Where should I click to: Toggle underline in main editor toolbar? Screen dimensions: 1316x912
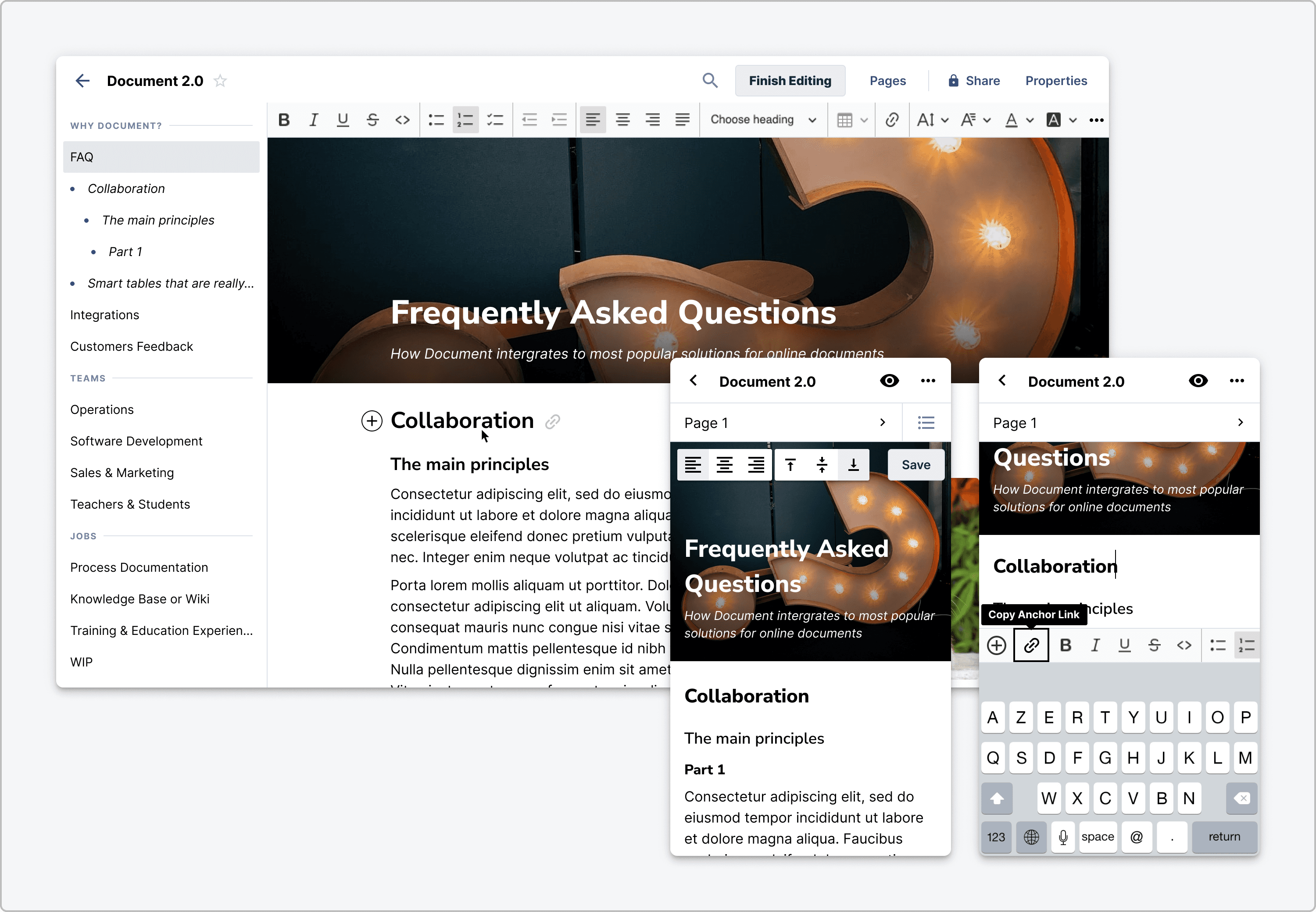pos(343,120)
